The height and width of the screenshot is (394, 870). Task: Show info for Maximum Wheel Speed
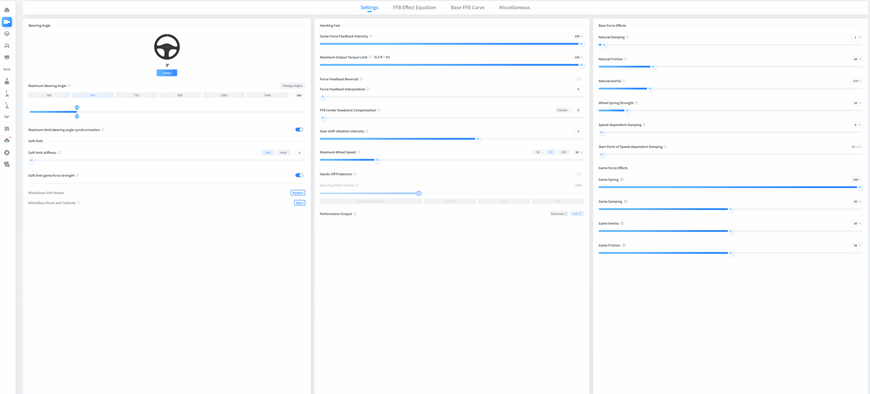coord(358,152)
